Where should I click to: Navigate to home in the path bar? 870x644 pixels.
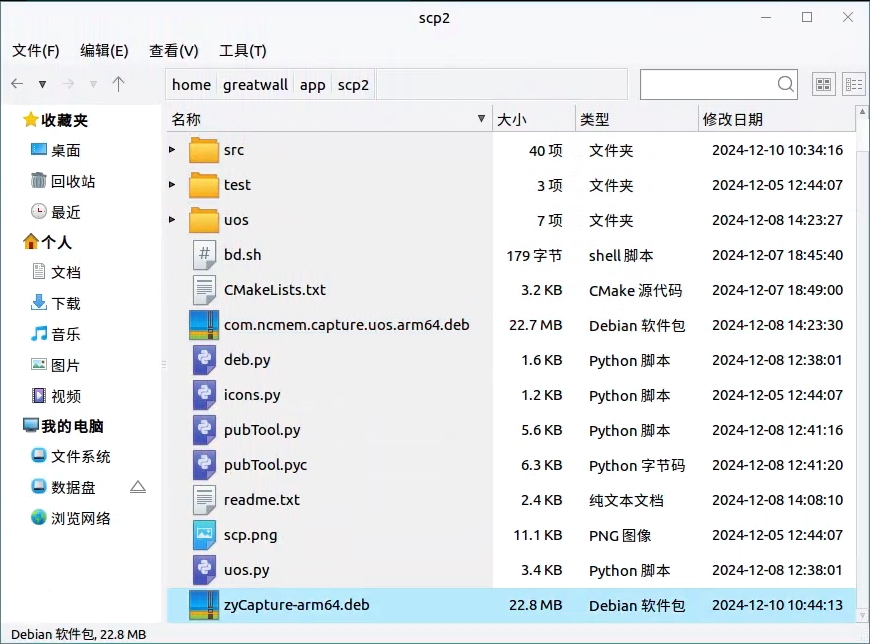coord(191,85)
